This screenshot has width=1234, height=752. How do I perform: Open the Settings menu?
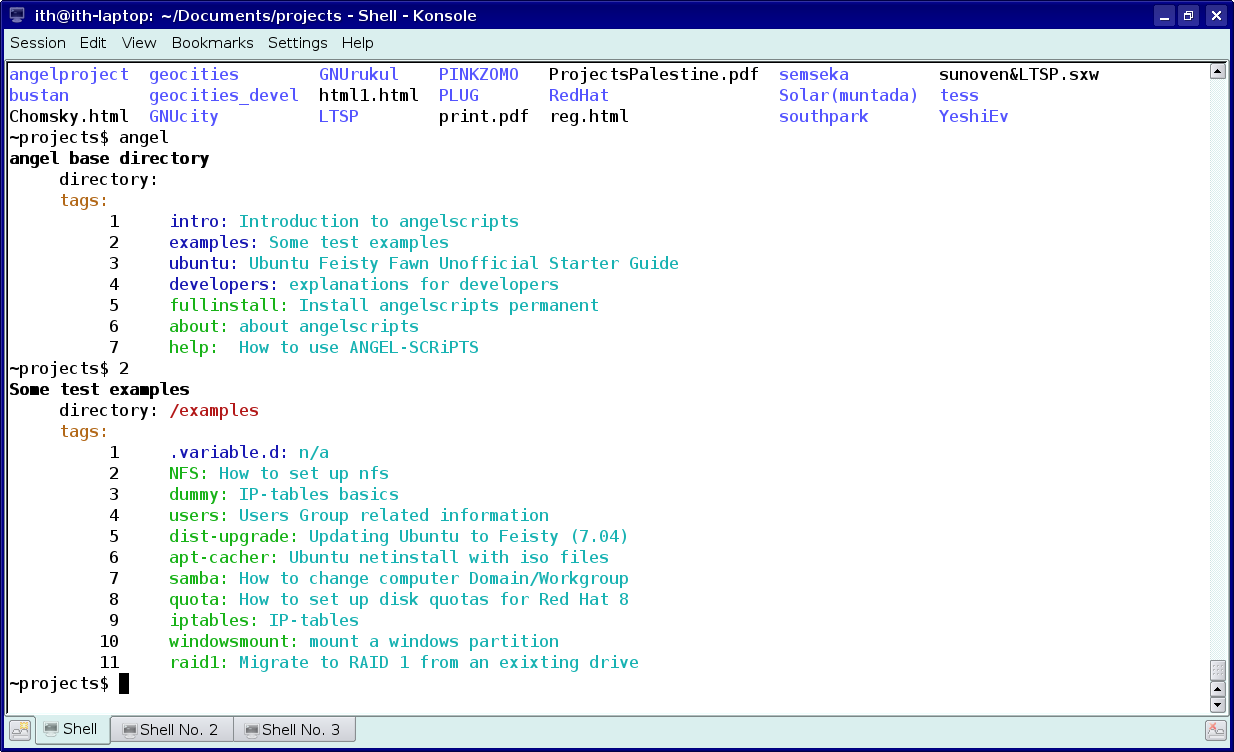(x=297, y=43)
